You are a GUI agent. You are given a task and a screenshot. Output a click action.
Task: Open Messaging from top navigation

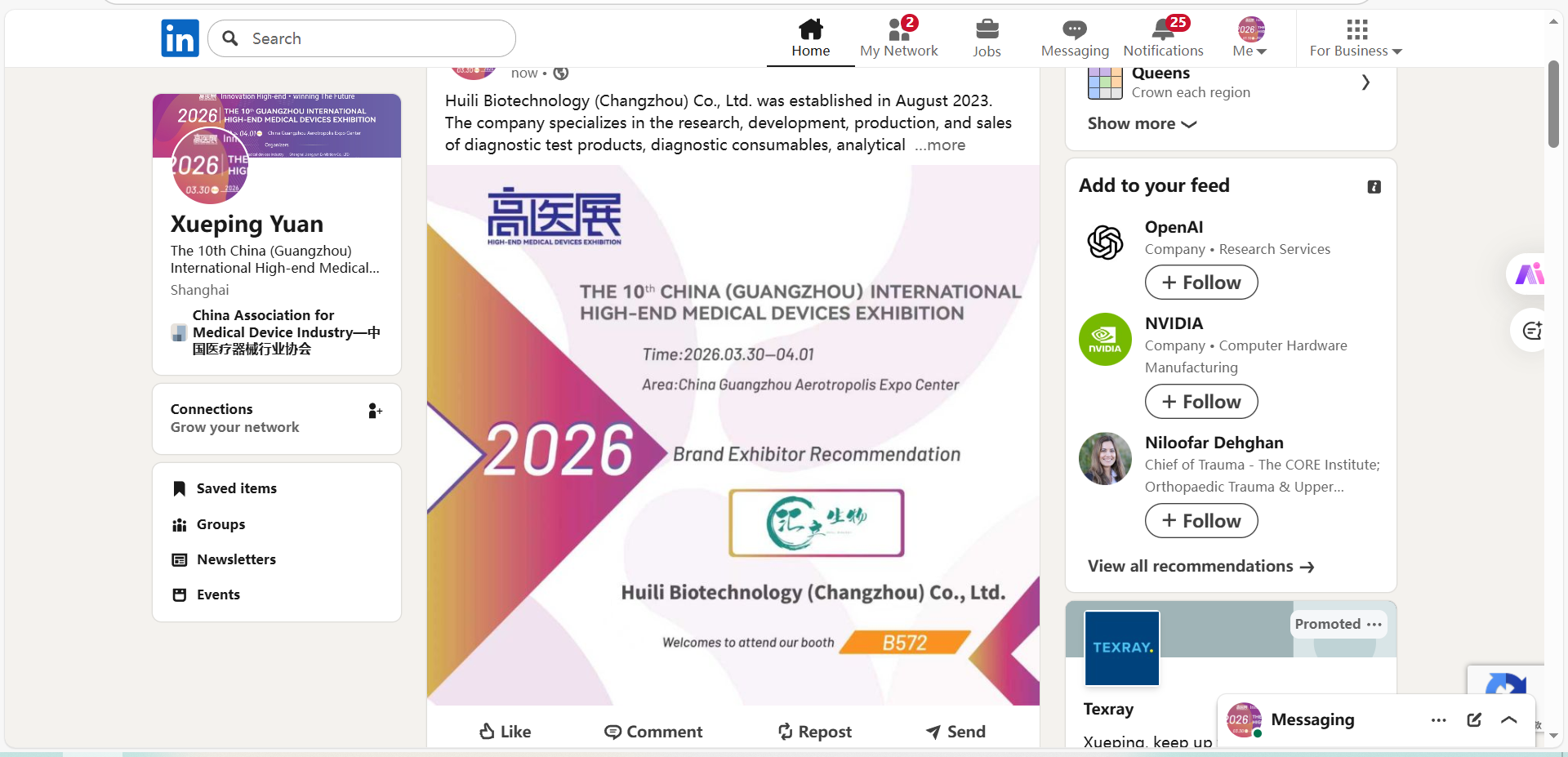pyautogui.click(x=1075, y=38)
